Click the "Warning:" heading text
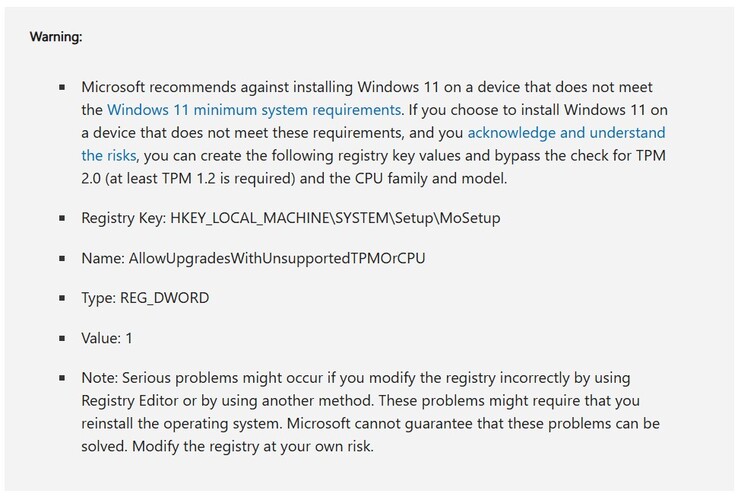This screenshot has width=738, height=497. [55, 37]
